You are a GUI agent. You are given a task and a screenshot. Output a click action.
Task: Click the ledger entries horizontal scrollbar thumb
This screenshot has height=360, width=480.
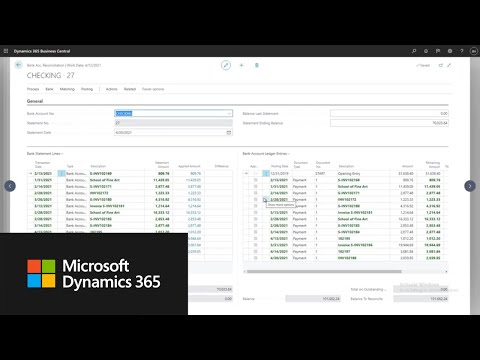(x=324, y=272)
